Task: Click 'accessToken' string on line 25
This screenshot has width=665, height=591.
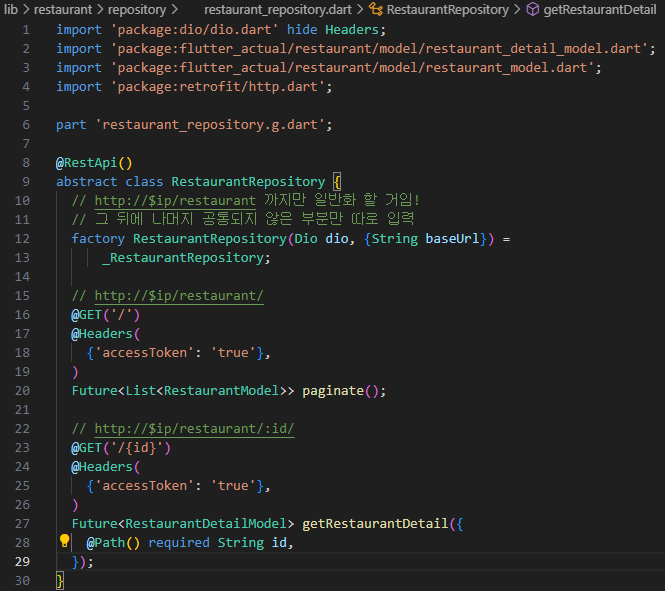Action: [144, 486]
